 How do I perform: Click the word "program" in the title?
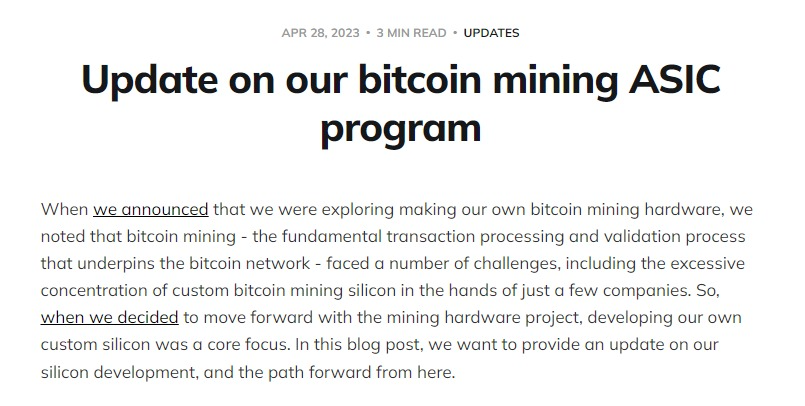pyautogui.click(x=401, y=129)
